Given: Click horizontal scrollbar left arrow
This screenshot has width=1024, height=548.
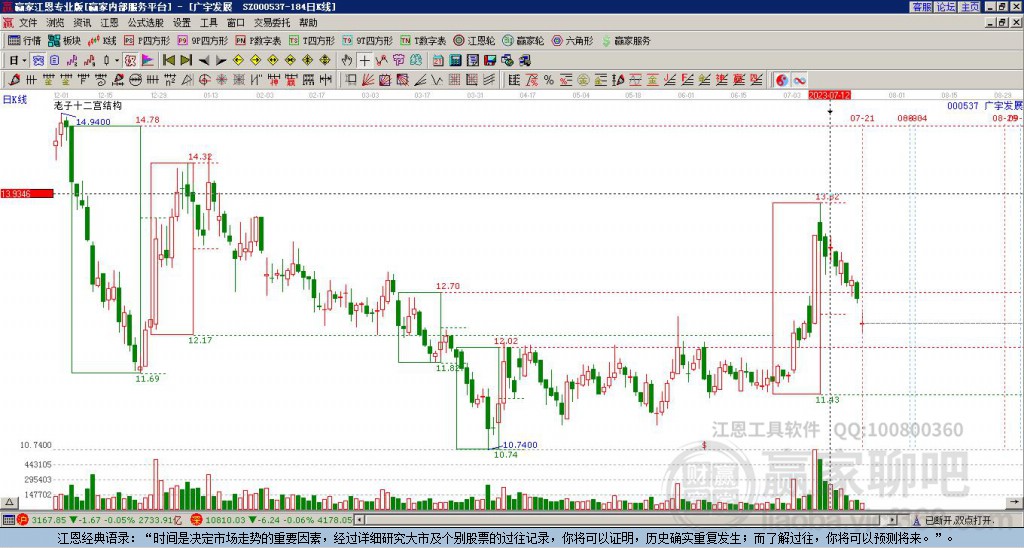Looking at the screenshot, I should pos(359,520).
